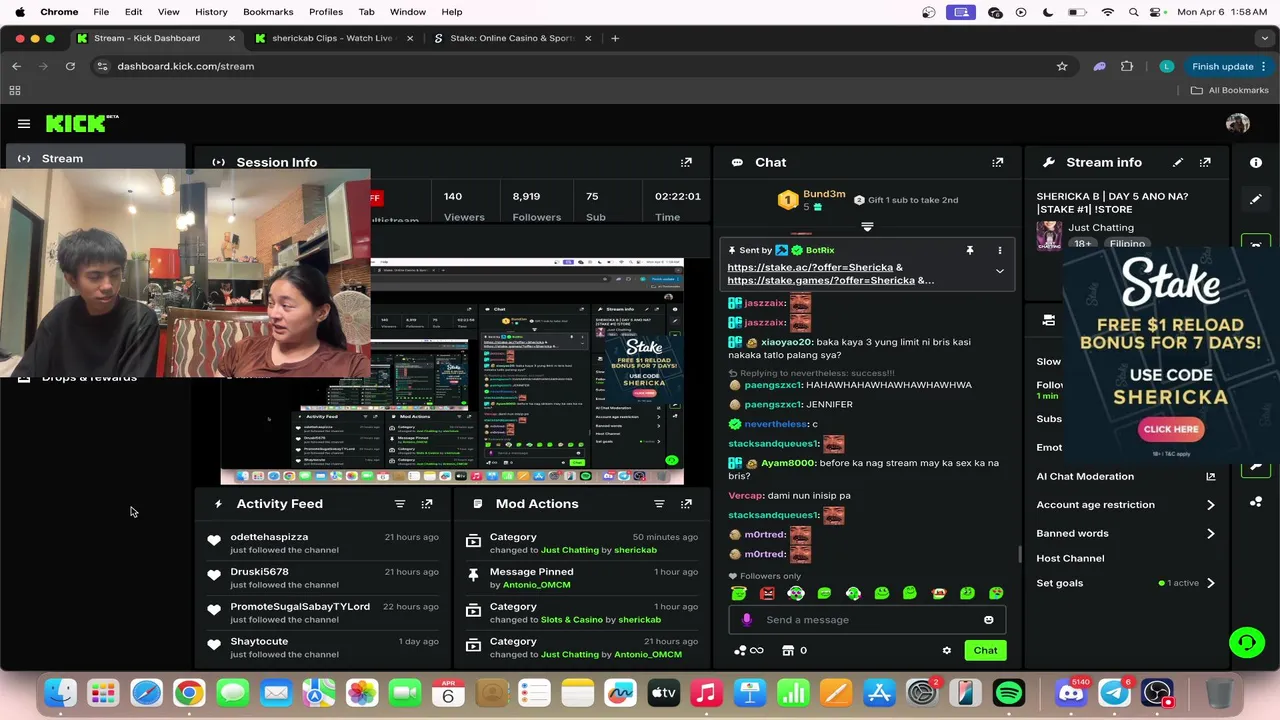This screenshot has width=1280, height=720.
Task: Open pinned message three-dot options
Action: click(x=999, y=250)
